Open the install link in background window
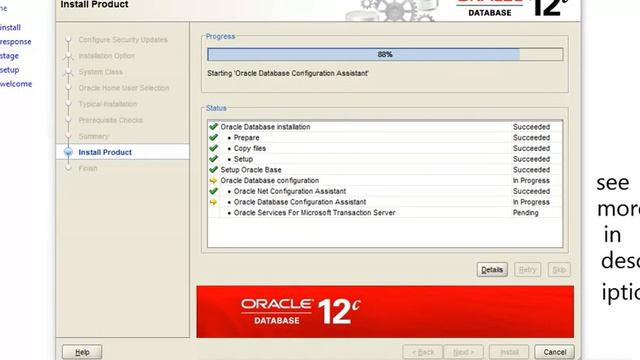The height and width of the screenshot is (360, 640). tap(10, 27)
